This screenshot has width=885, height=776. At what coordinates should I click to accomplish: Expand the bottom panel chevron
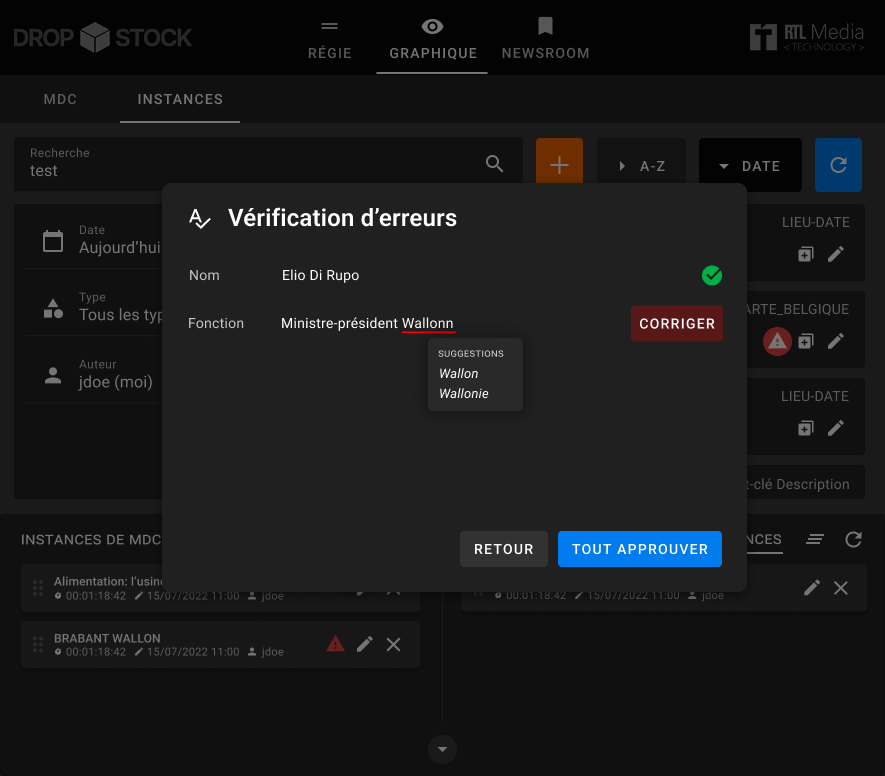pyautogui.click(x=442, y=748)
